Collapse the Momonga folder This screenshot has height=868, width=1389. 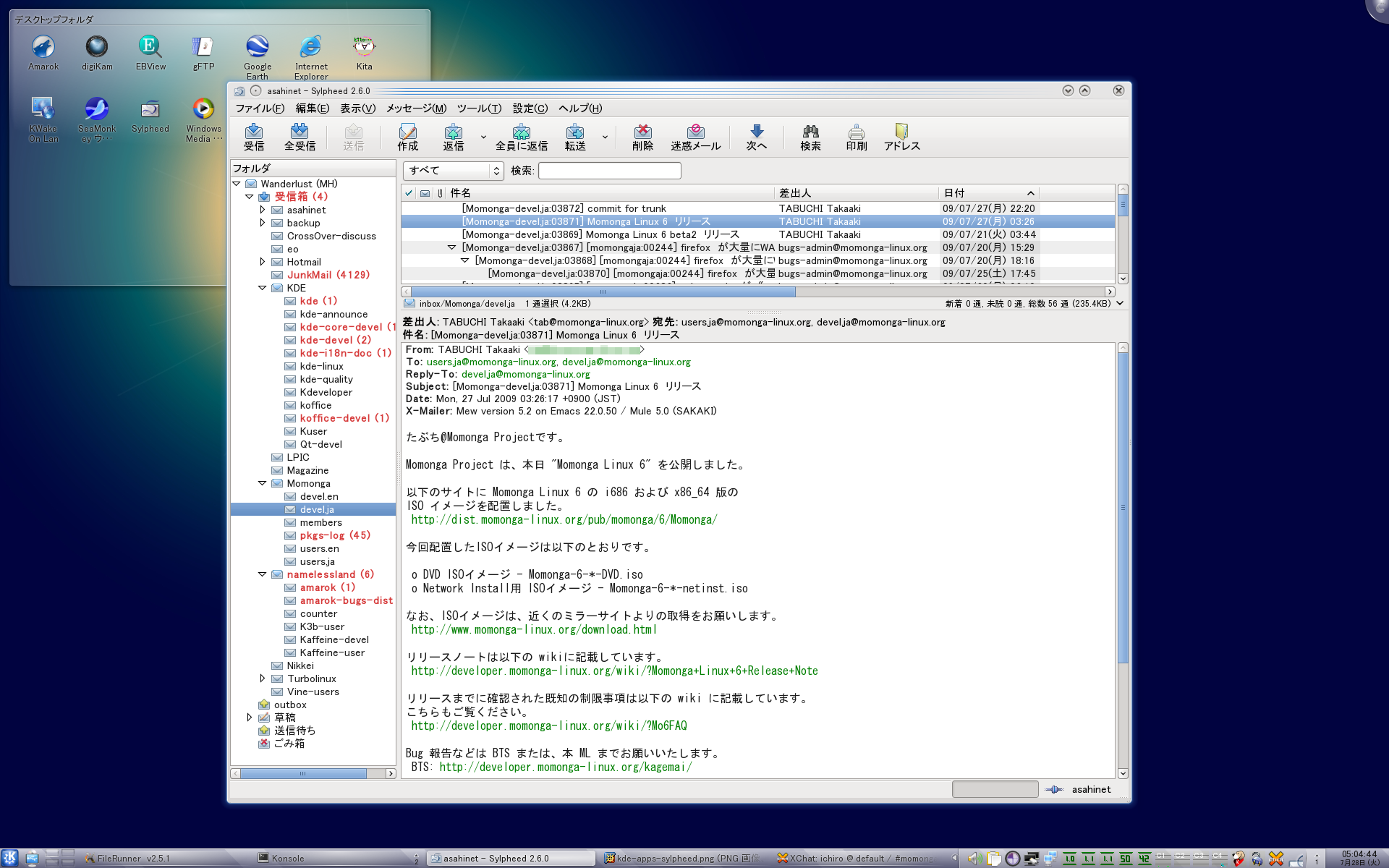point(263,483)
